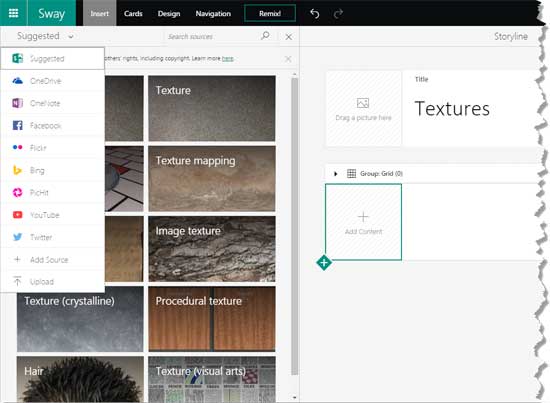Select the OneDrive cloud icon
550x403 pixels.
(18, 81)
